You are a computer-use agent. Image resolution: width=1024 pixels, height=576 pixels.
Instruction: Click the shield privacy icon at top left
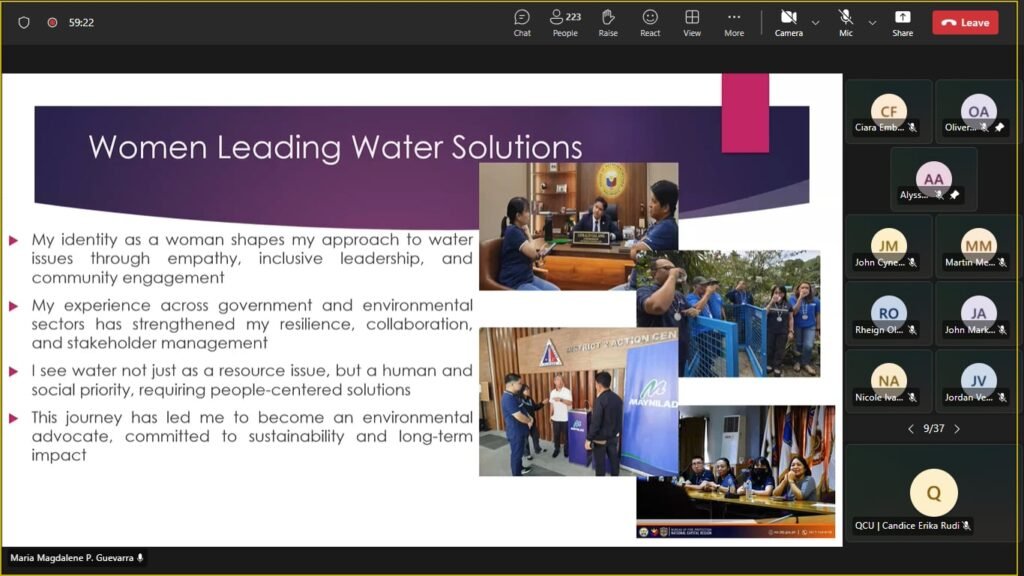[24, 22]
